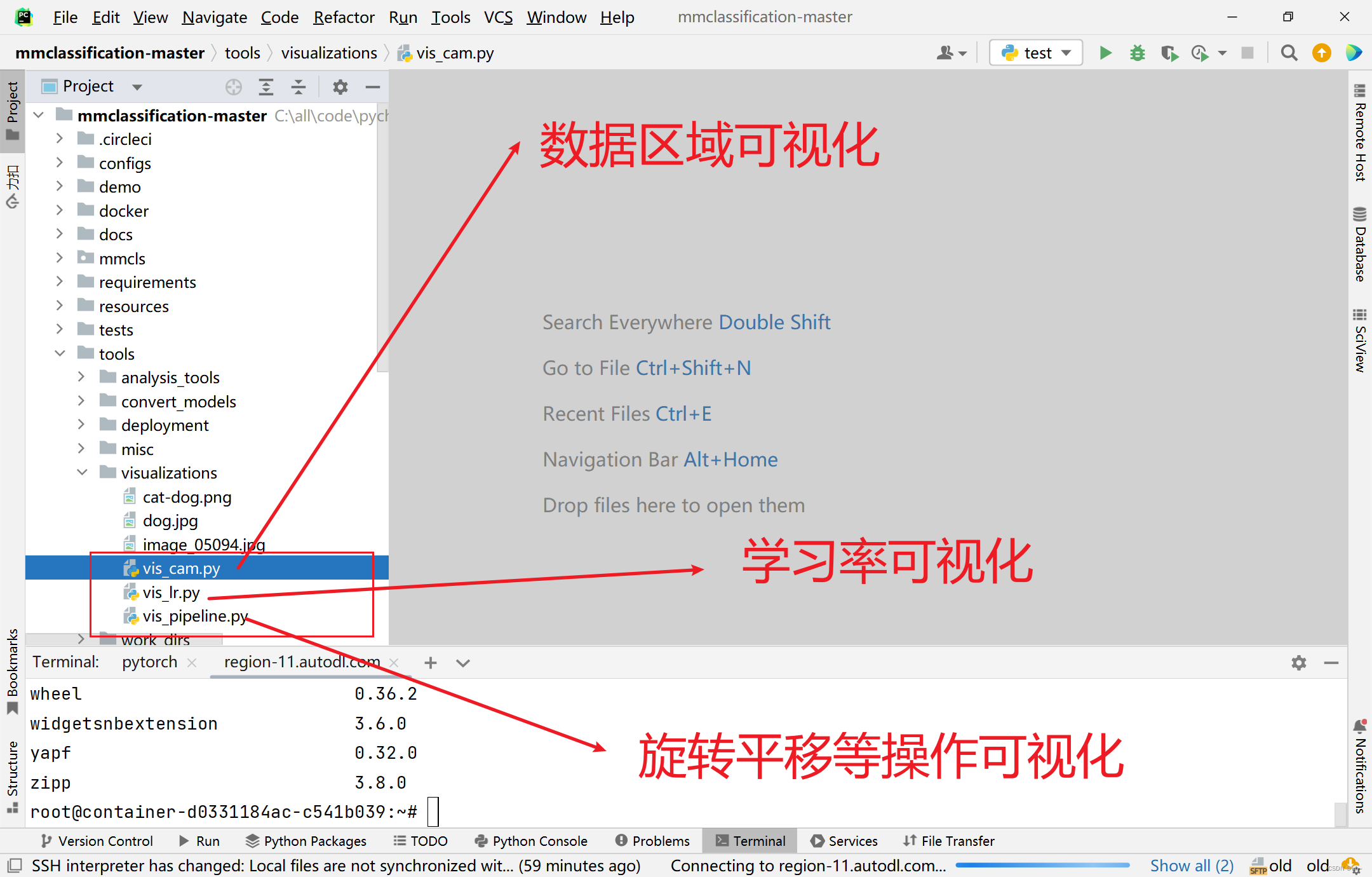This screenshot has height=877, width=1372.
Task: Select cat-dog.png in project tree
Action: pos(178,497)
